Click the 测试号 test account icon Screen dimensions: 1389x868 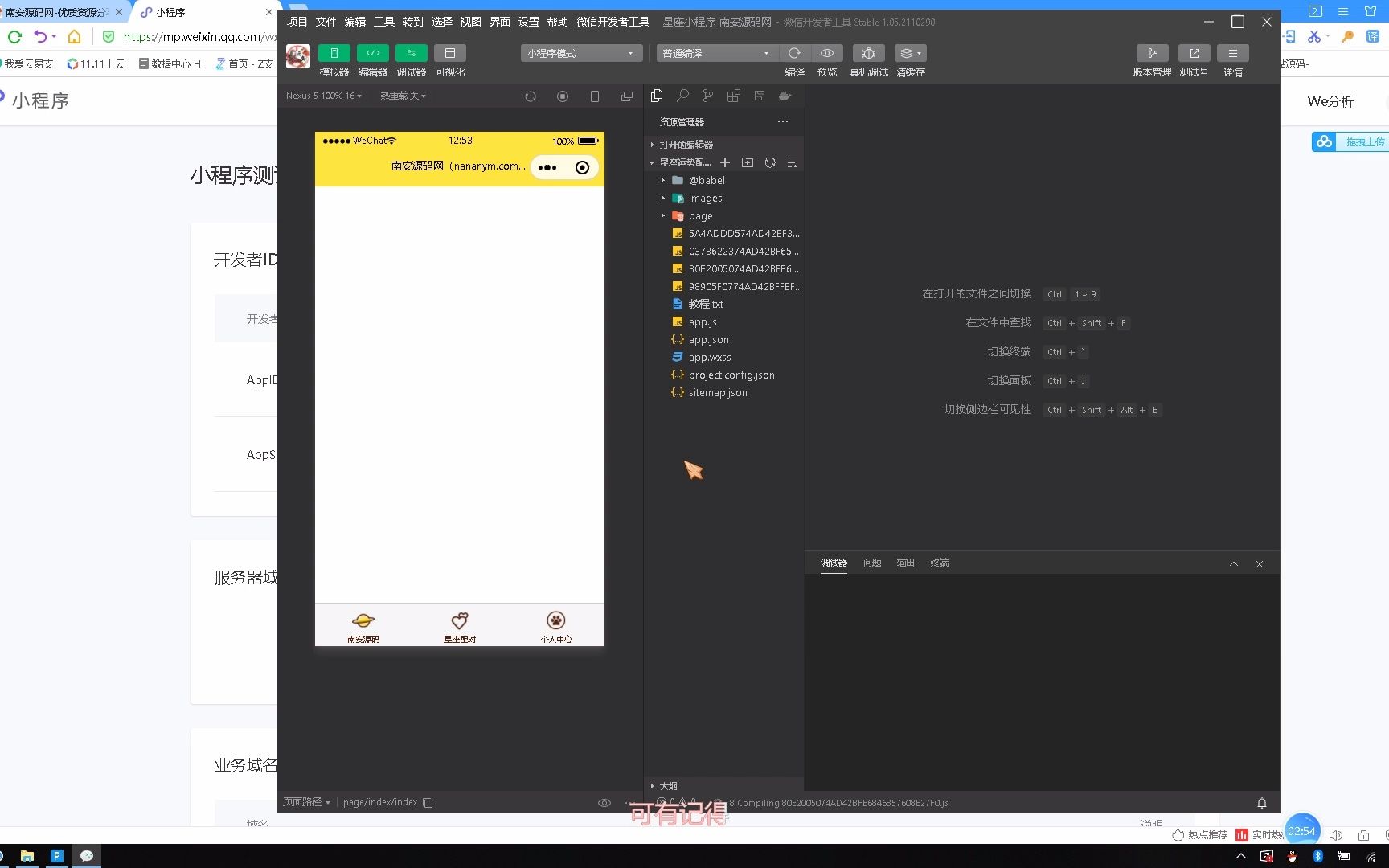[x=1194, y=53]
